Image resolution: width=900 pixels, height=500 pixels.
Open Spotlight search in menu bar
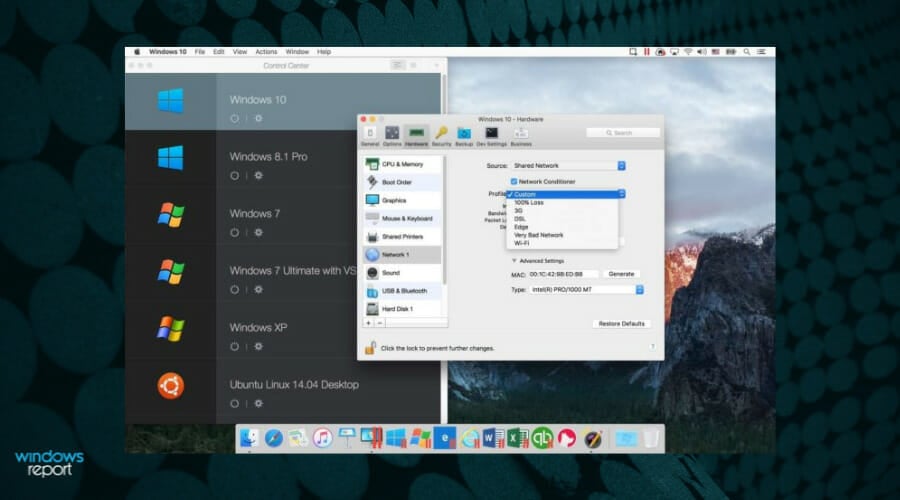[x=747, y=52]
